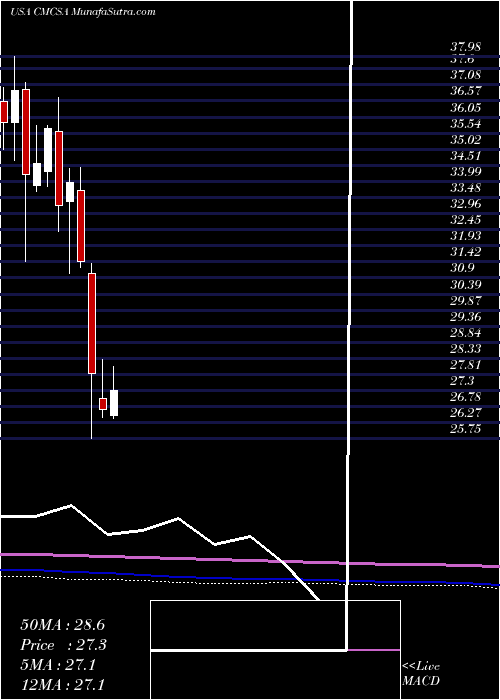Click the 36.05 price axis label
The height and width of the screenshot is (700, 500).
point(466,108)
